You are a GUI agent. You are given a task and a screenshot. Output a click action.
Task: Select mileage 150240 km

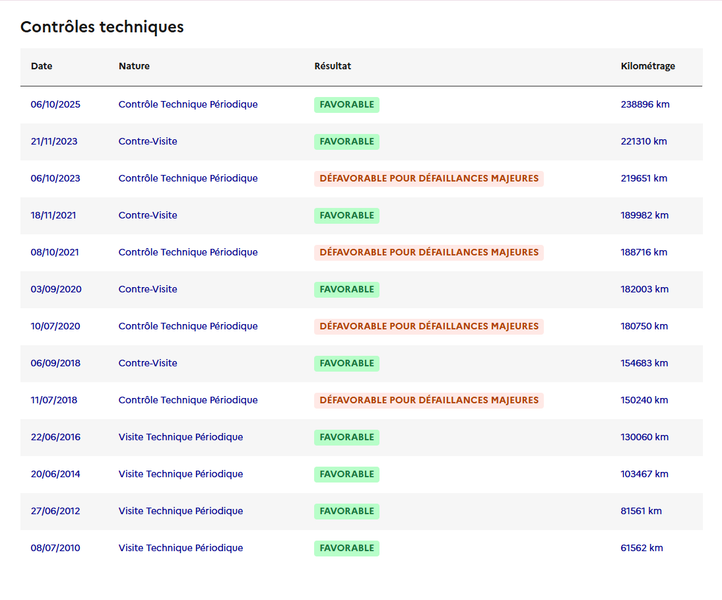point(644,400)
